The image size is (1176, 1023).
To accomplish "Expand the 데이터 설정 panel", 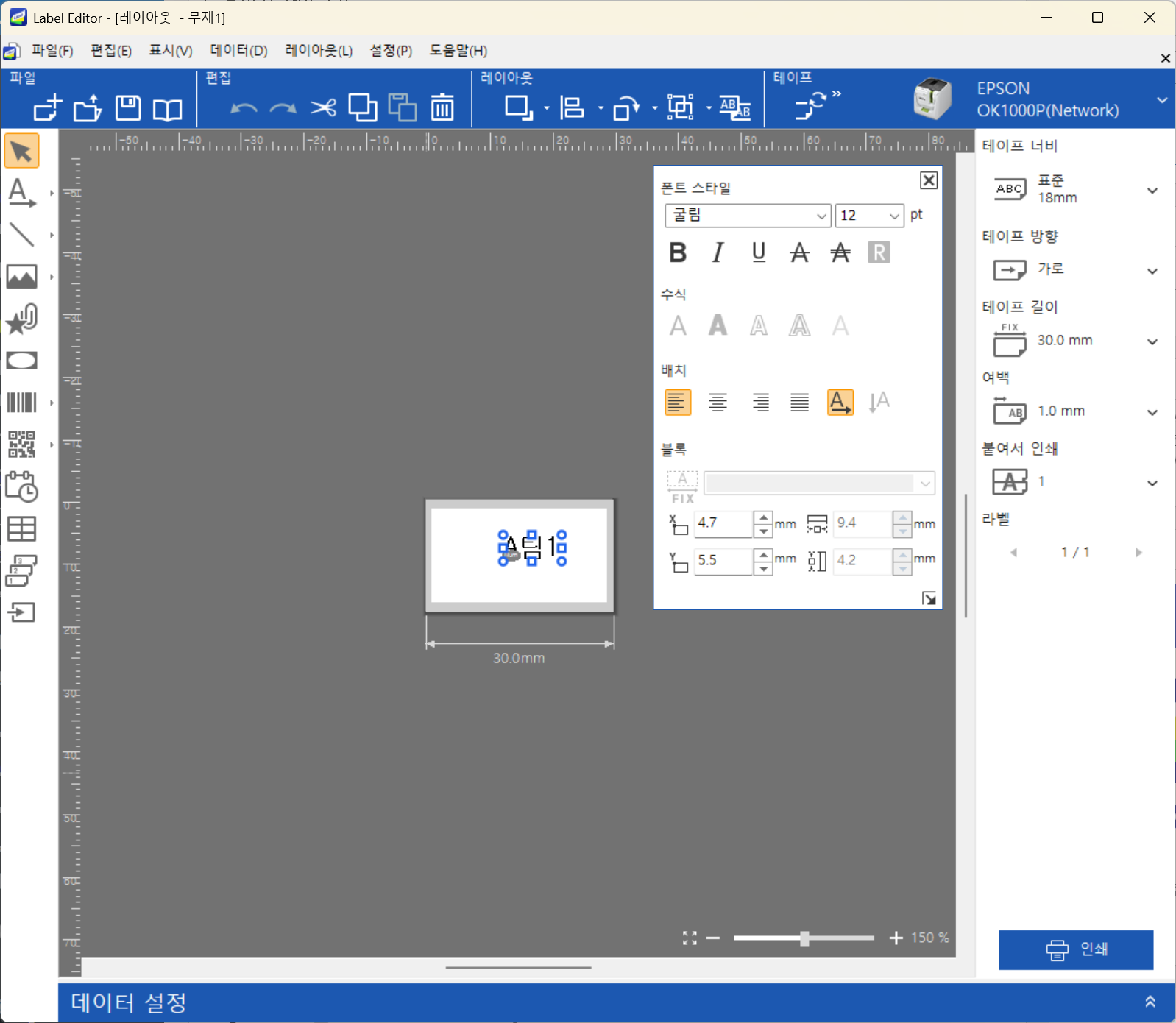I will click(1150, 1002).
